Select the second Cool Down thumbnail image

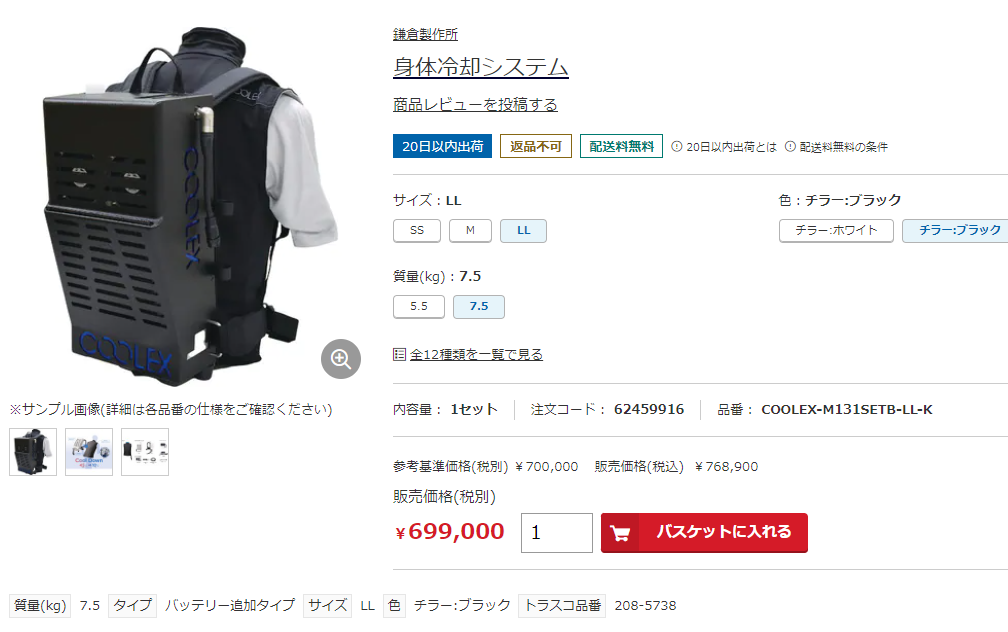click(89, 452)
